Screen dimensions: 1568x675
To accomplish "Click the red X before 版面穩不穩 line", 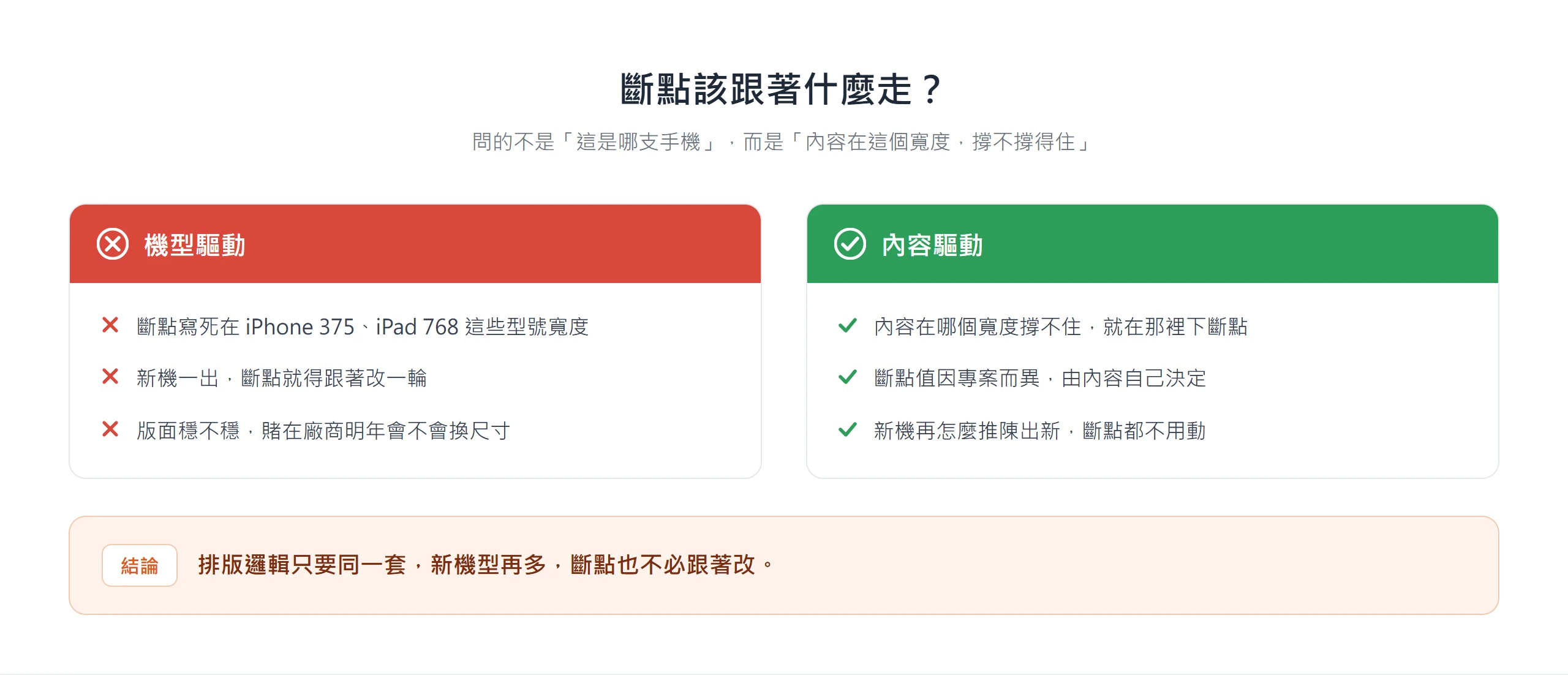I will point(110,429).
